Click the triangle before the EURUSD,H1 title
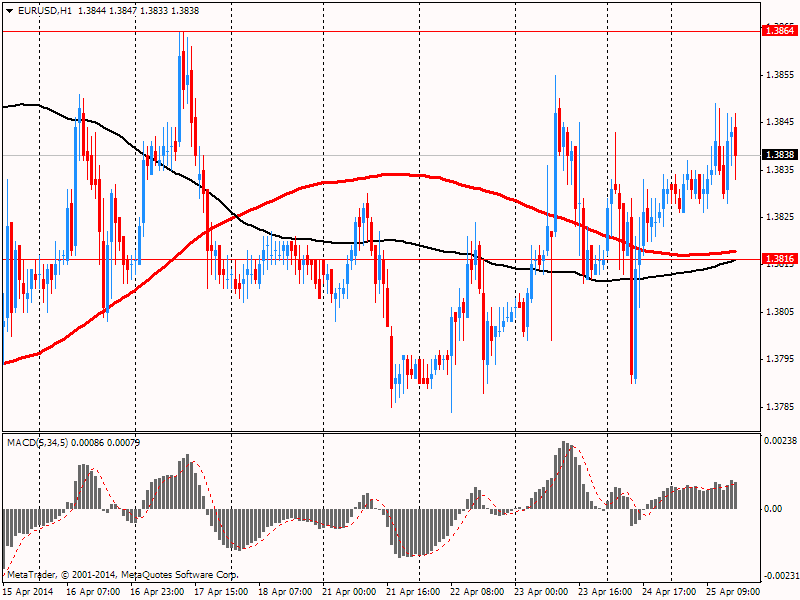The image size is (800, 600). tap(7, 10)
